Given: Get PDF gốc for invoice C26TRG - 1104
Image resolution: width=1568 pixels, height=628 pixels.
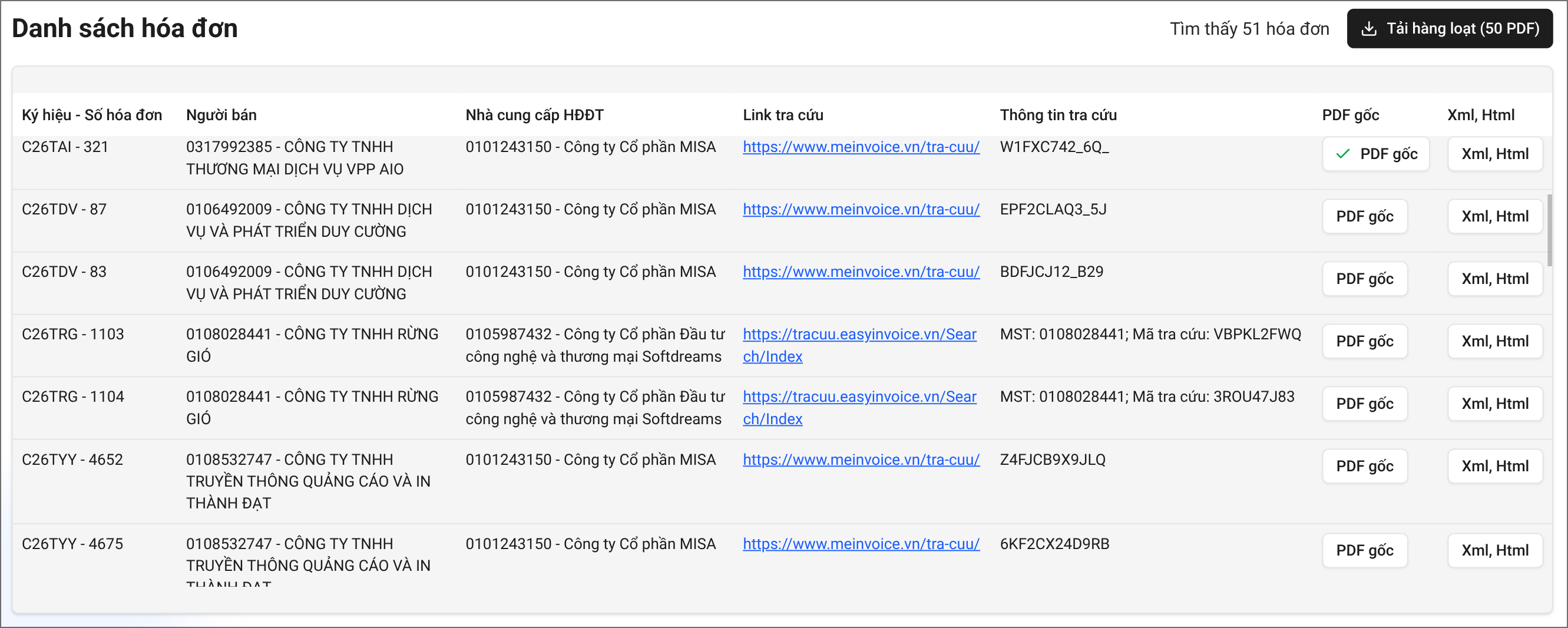Looking at the screenshot, I should 1364,404.
